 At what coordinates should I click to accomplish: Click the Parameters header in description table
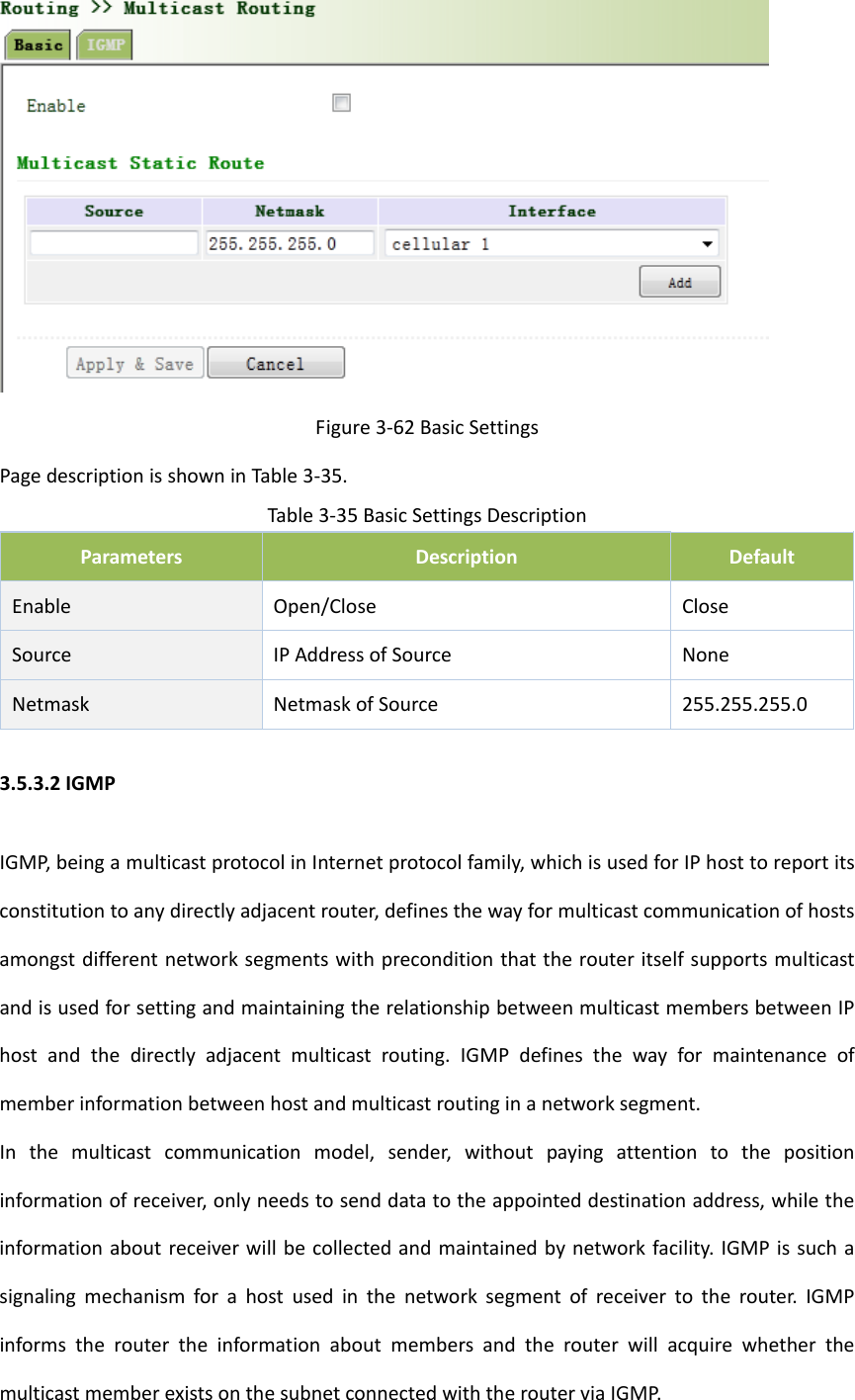coord(130,556)
